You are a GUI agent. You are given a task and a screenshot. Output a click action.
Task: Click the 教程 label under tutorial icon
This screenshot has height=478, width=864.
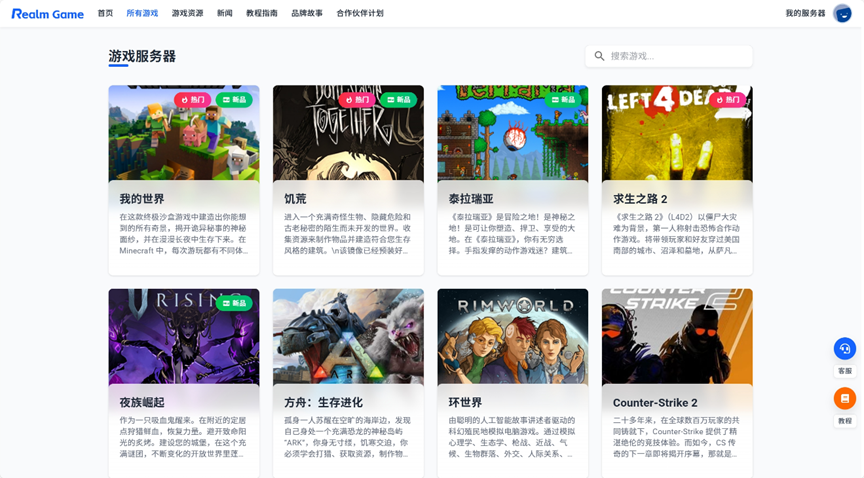click(845, 421)
